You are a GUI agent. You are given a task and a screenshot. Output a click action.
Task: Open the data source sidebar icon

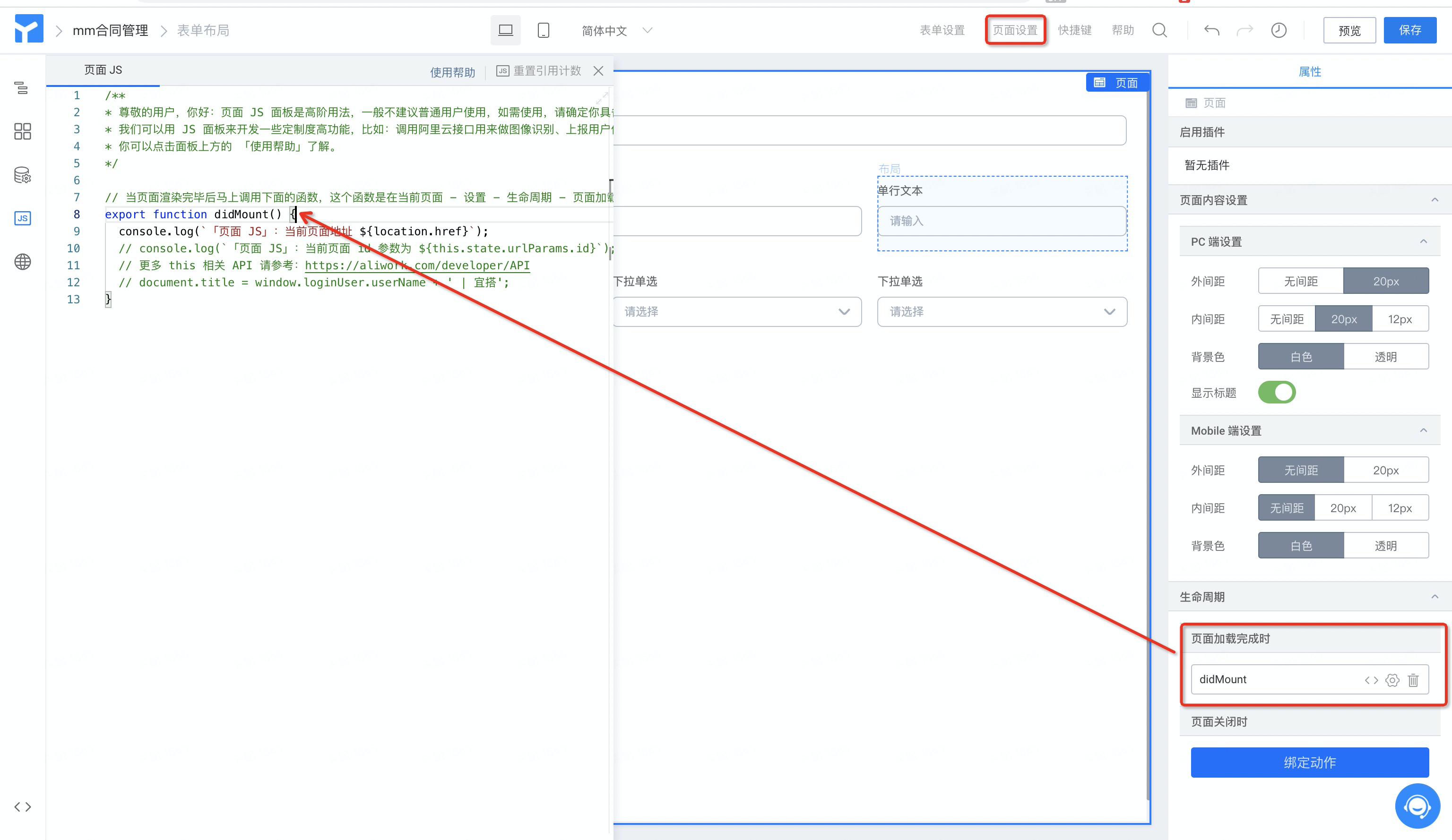click(x=22, y=175)
